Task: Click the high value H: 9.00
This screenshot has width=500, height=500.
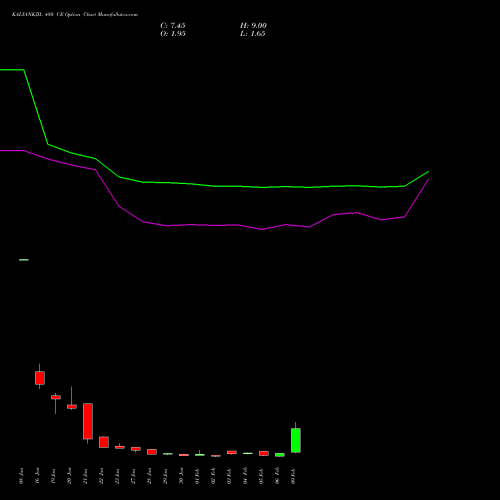Action: pyautogui.click(x=253, y=26)
